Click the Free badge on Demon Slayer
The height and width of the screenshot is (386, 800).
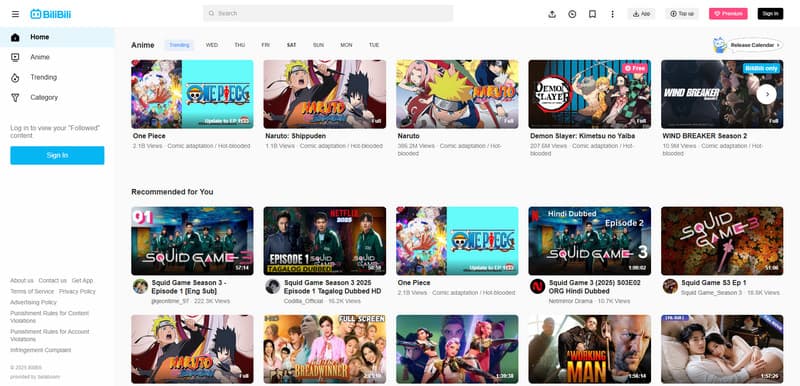coord(635,68)
